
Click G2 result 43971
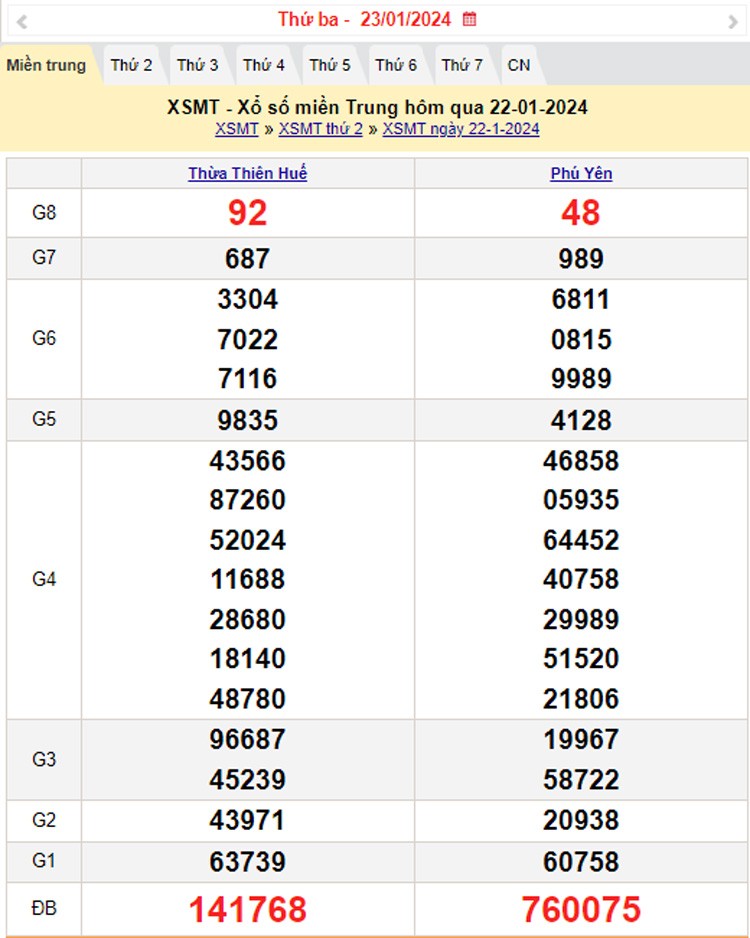[248, 820]
